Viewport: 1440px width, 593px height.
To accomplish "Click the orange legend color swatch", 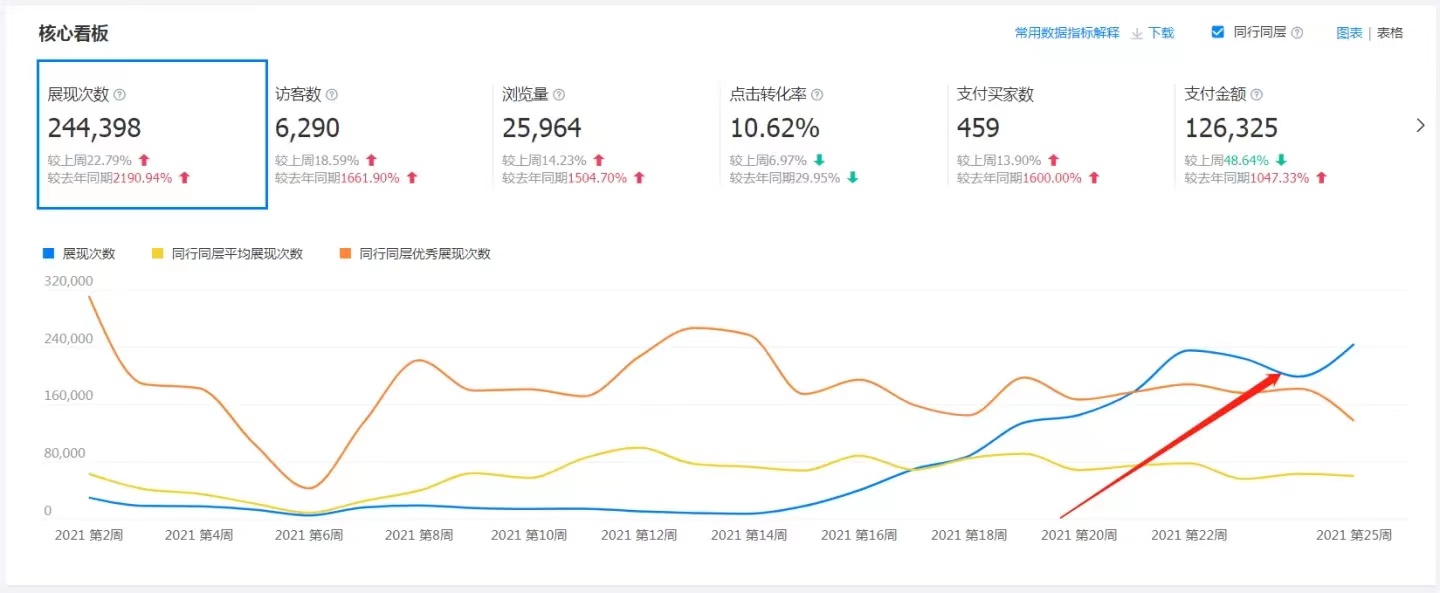I will [345, 254].
